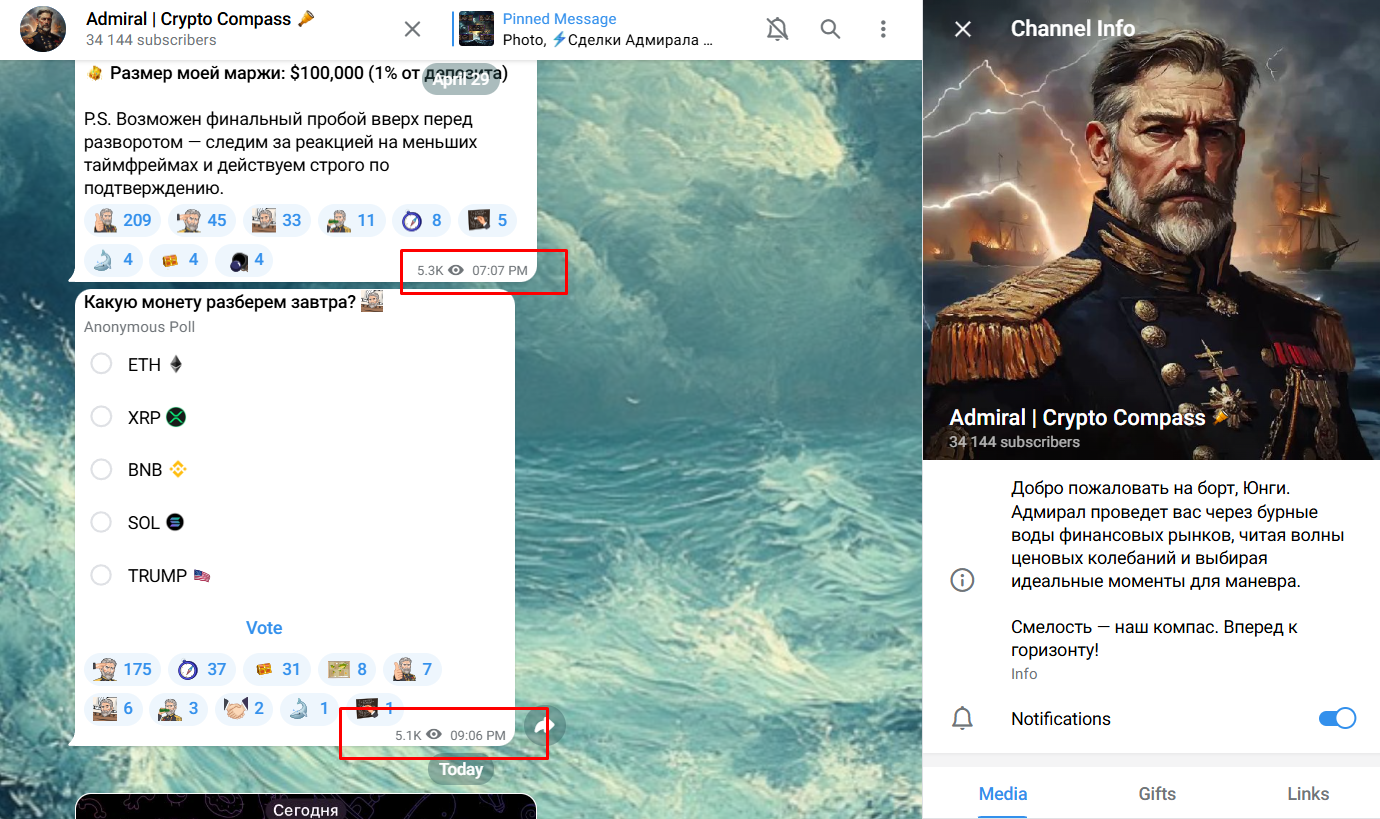This screenshot has width=1380, height=819.
Task: Click the info circle icon beside the description
Action: 962,580
